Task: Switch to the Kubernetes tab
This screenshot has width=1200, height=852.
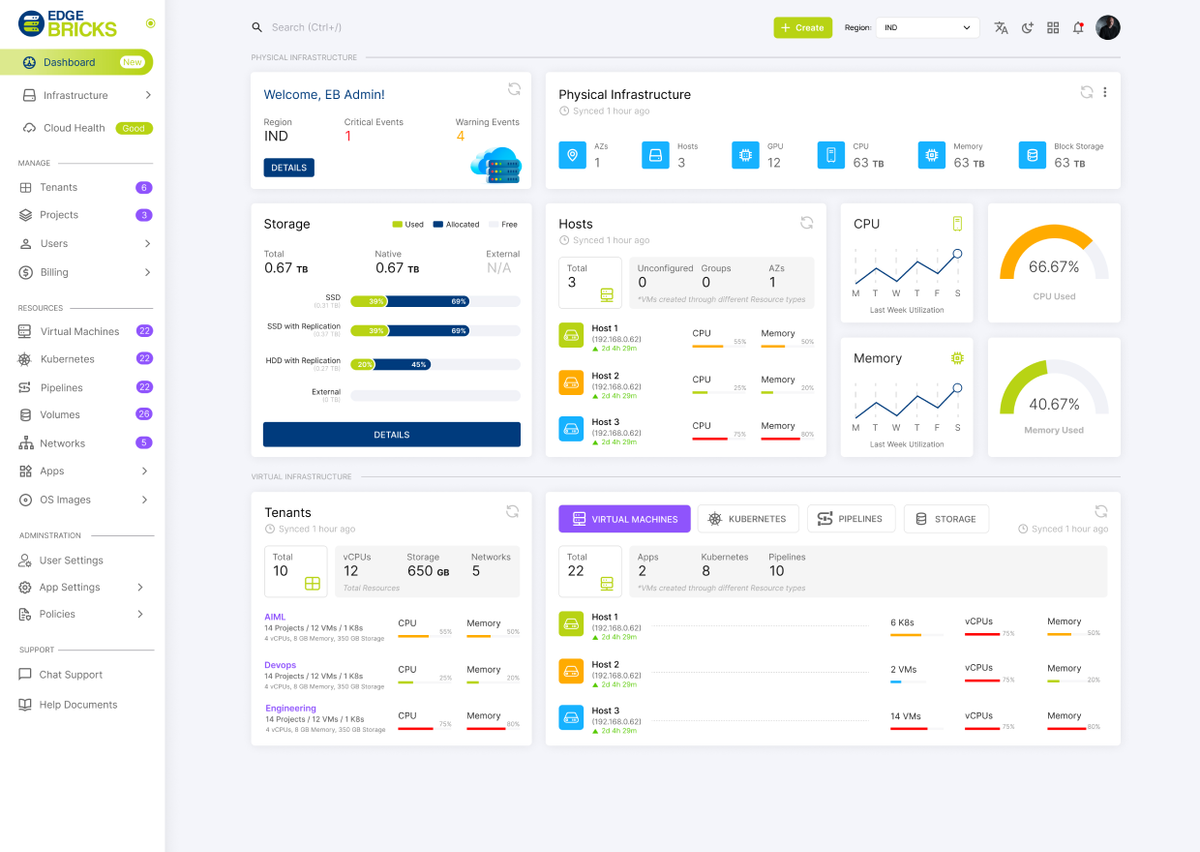Action: coord(748,519)
